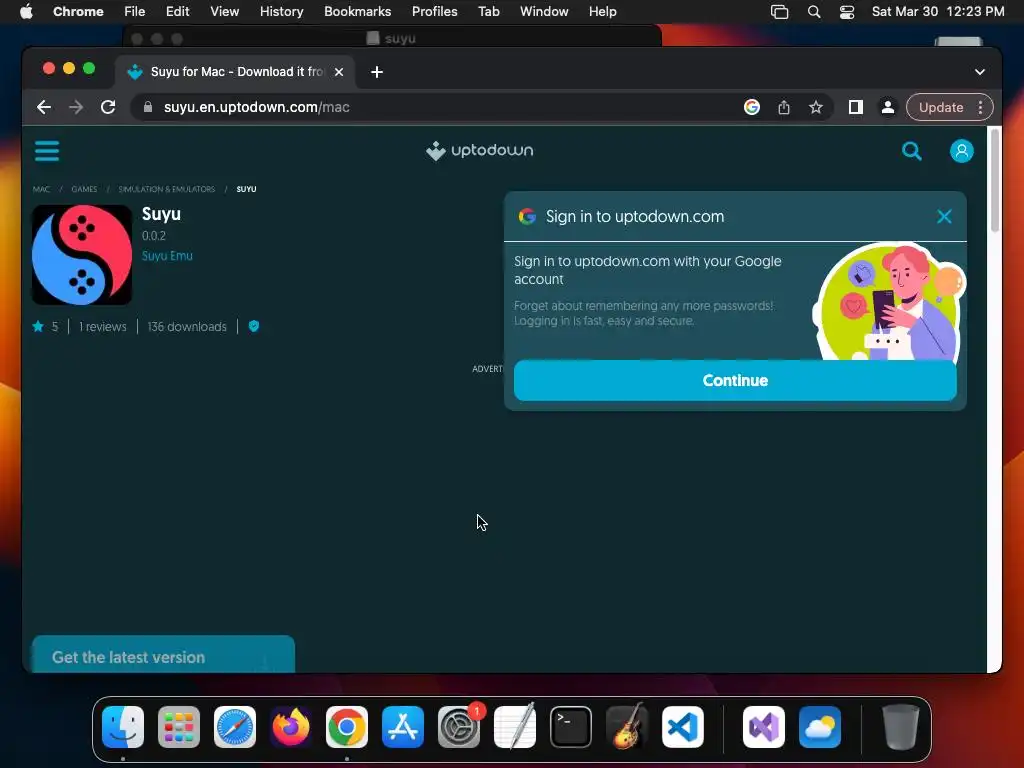1024x768 pixels.
Task: Click the blue star rating icon
Action: [38, 326]
